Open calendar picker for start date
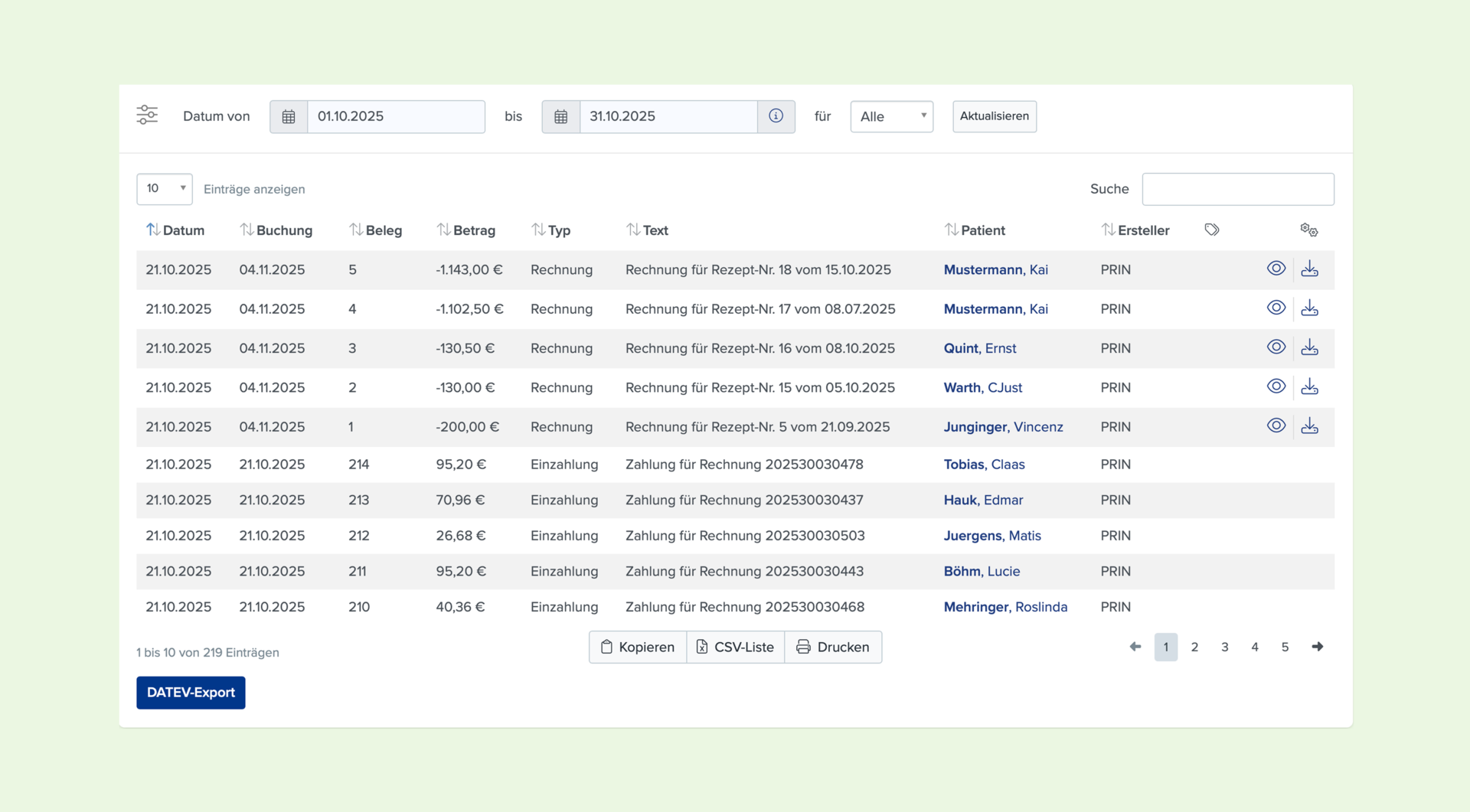 [x=289, y=116]
